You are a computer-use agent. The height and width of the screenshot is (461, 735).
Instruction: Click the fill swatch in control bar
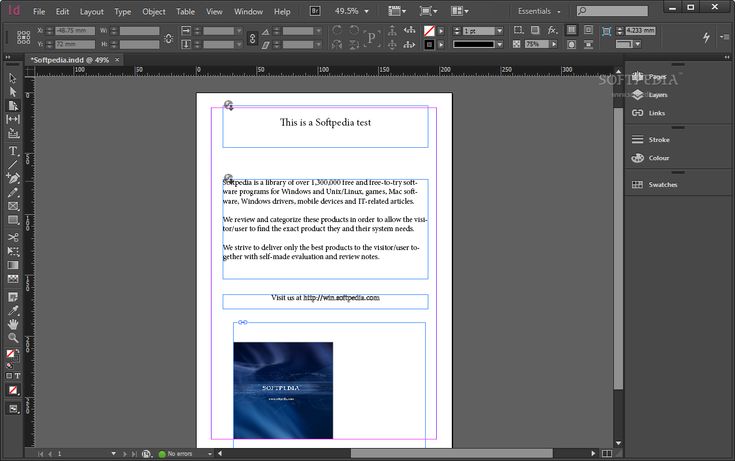(429, 31)
